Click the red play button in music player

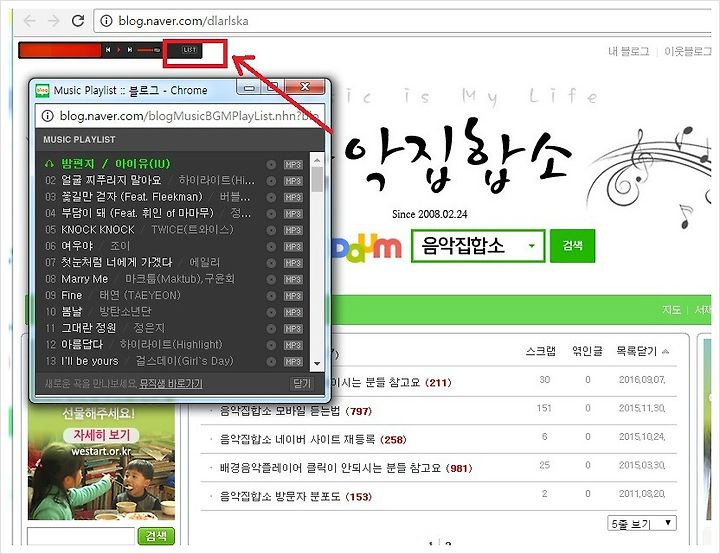coord(118,50)
